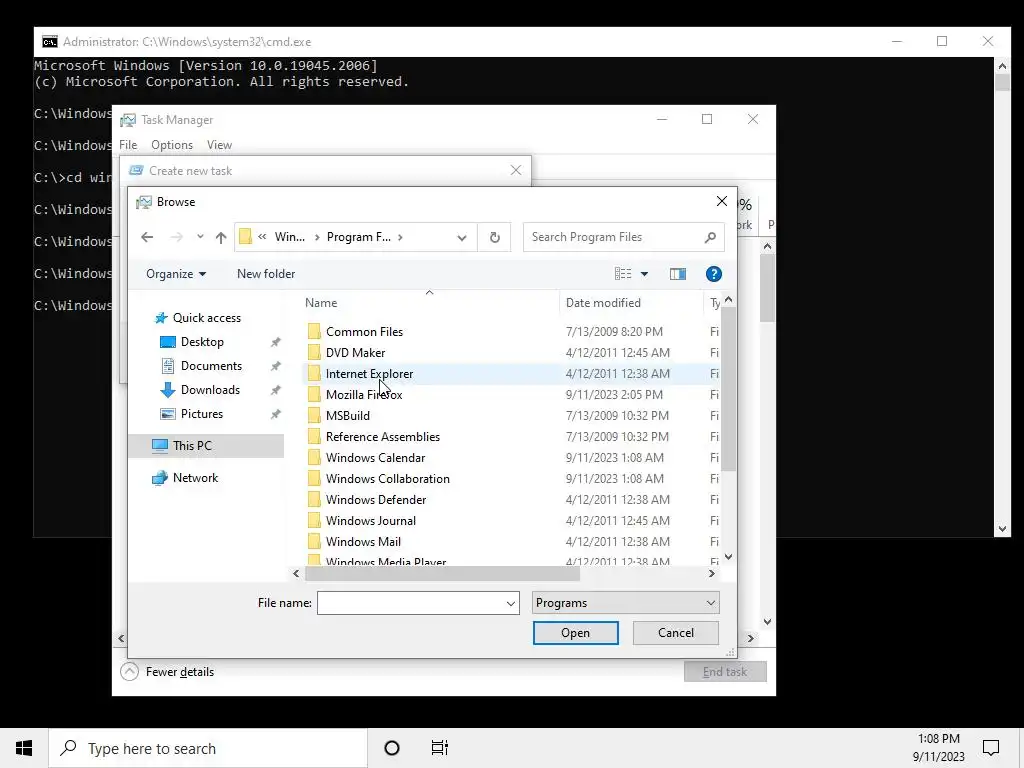Expand chevron after Program F... breadcrumb

click(400, 237)
